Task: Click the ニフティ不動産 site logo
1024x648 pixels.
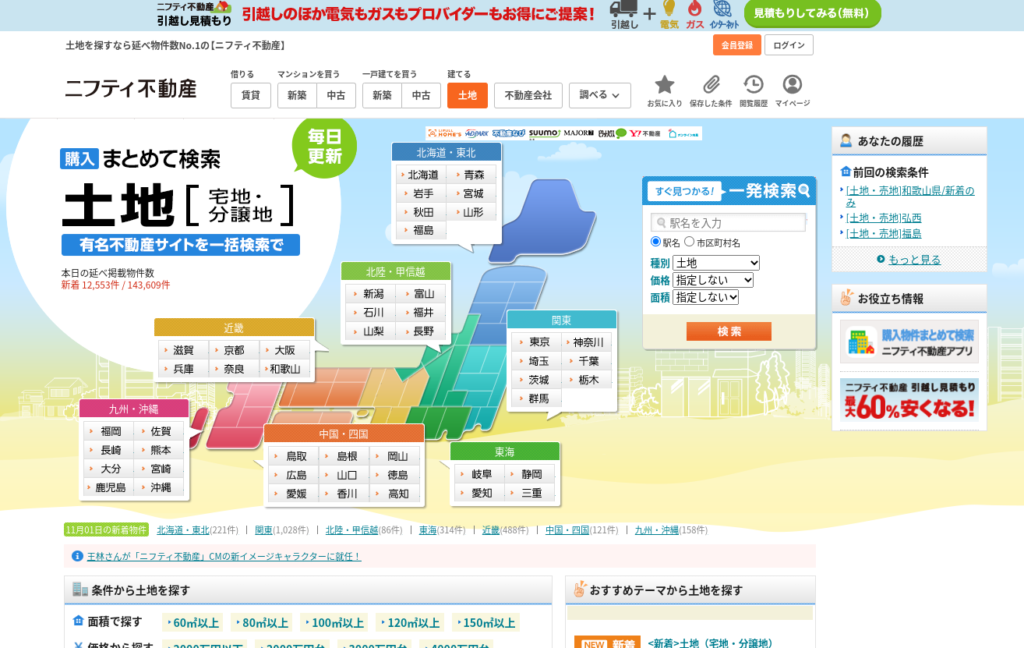Action: tap(131, 89)
